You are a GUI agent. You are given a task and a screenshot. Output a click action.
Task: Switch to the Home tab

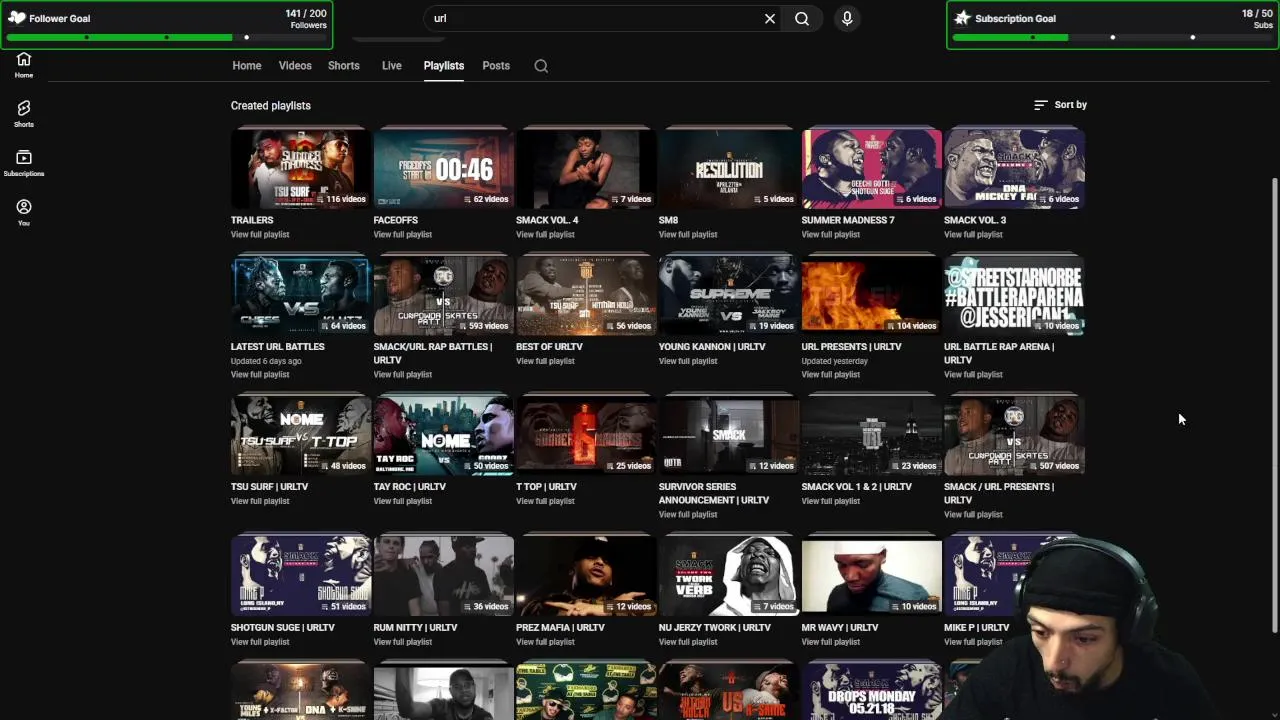pos(247,66)
